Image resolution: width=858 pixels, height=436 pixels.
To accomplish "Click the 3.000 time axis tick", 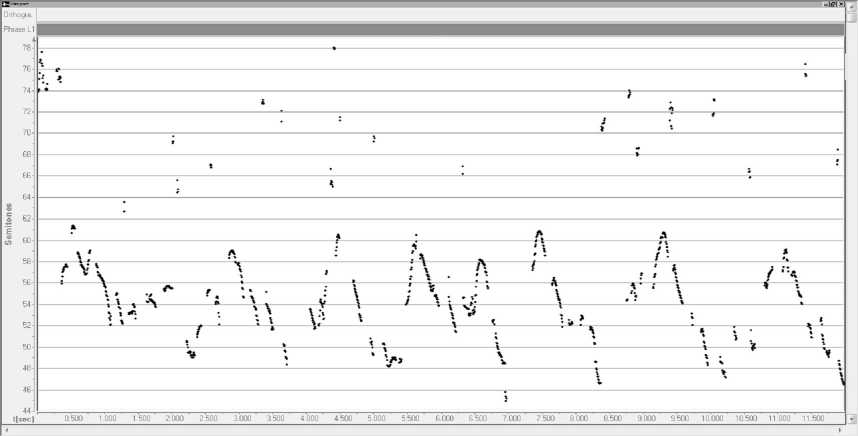I will pos(242,418).
